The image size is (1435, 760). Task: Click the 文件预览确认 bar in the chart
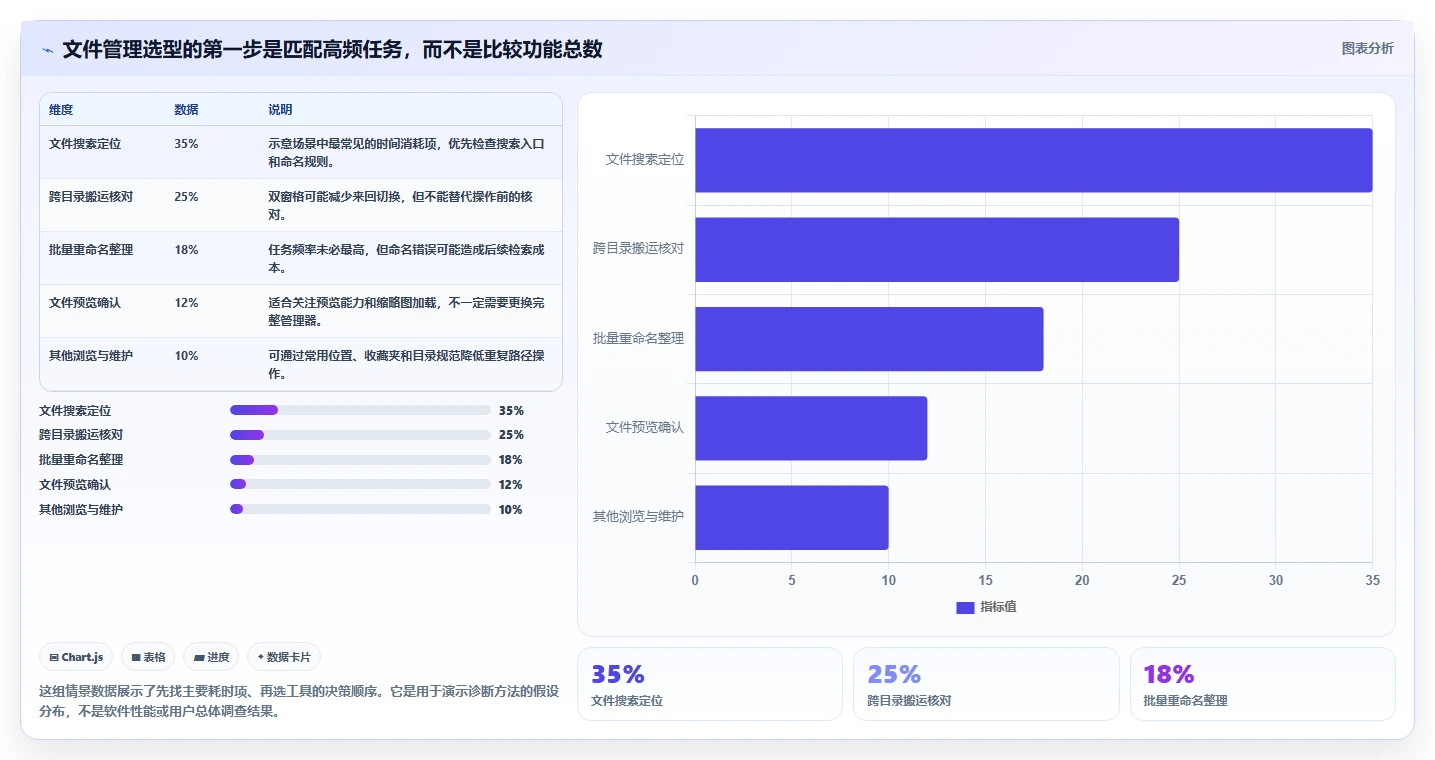click(x=811, y=428)
